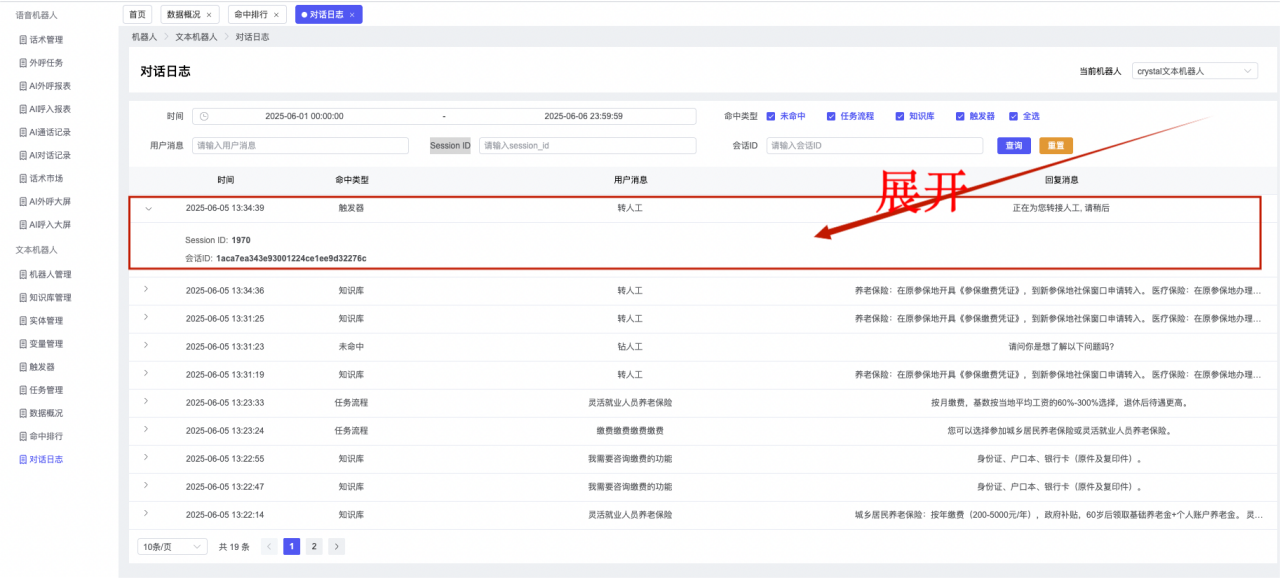Click the orange 重置 button

[1055, 146]
